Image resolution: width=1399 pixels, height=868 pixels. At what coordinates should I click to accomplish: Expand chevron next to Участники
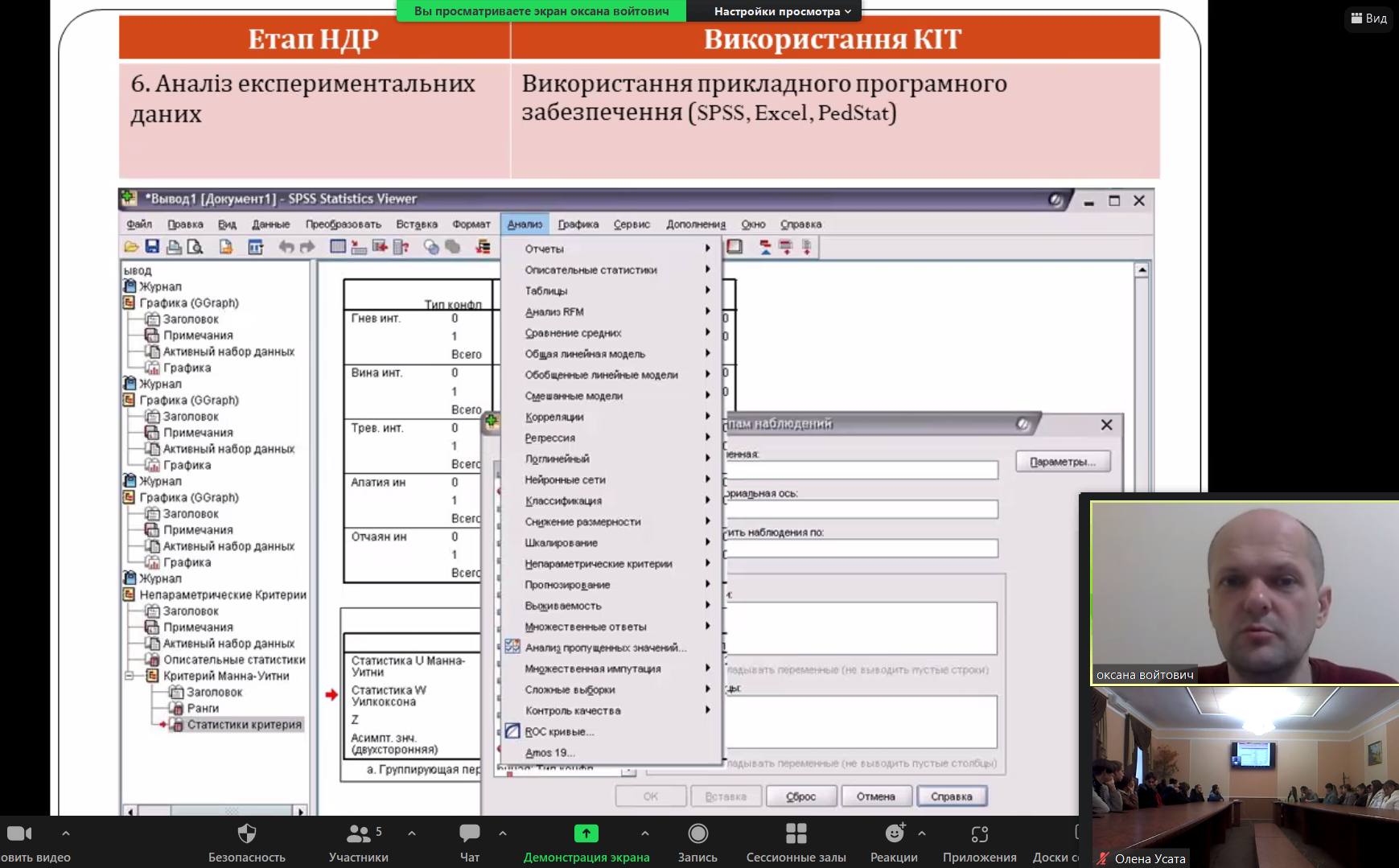(x=412, y=833)
